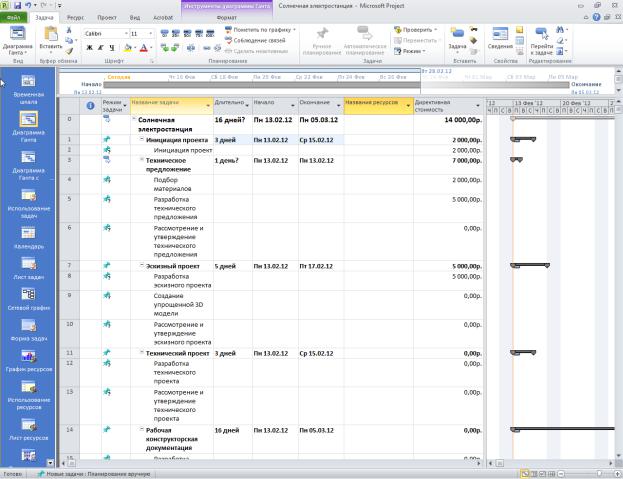623x479 pixels.
Task: Collapse the Инициация проекта summary task
Action: (x=141, y=139)
